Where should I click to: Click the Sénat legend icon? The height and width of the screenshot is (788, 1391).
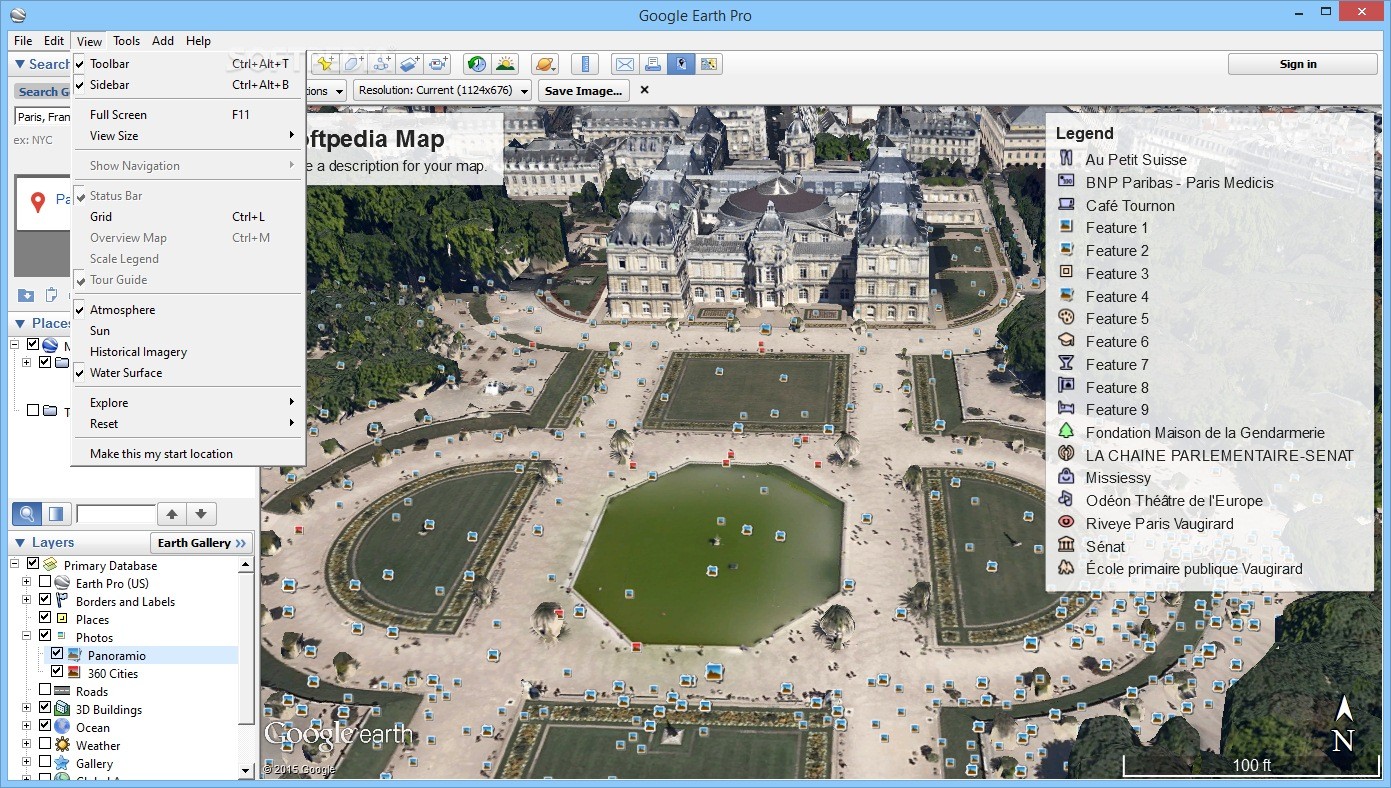[x=1066, y=546]
